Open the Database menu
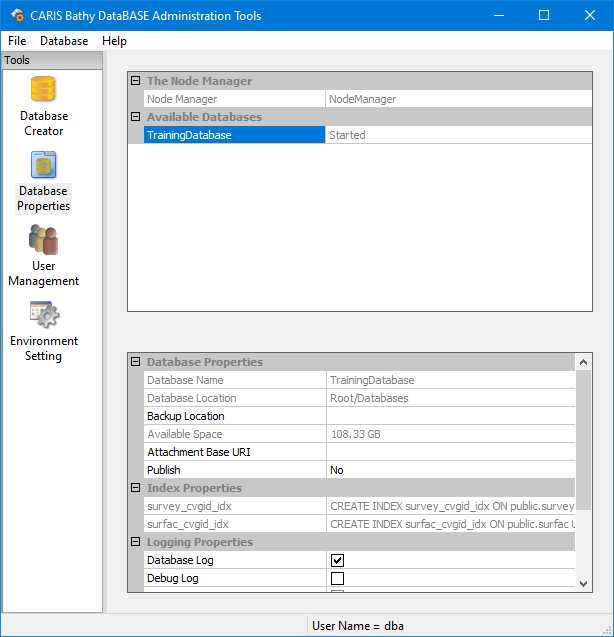The image size is (614, 637). 64,41
